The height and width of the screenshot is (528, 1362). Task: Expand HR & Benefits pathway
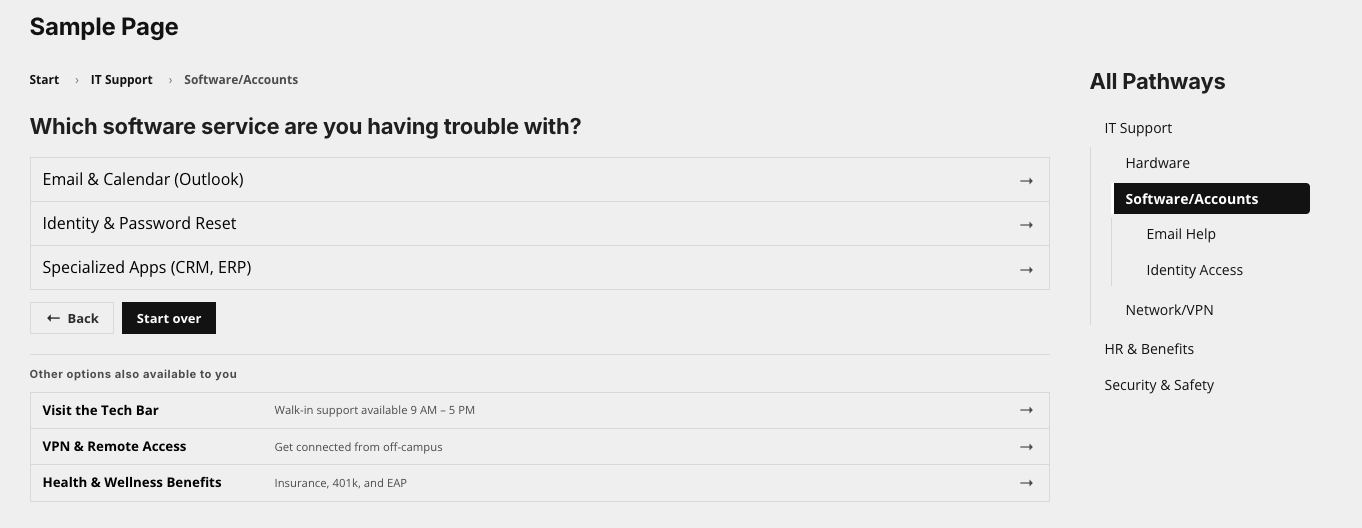pos(1149,349)
